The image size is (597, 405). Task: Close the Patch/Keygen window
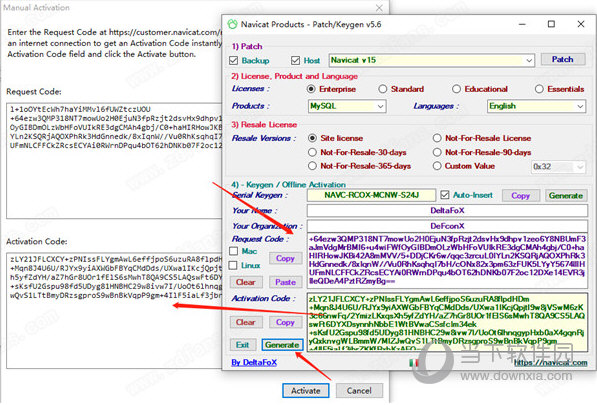click(x=581, y=24)
